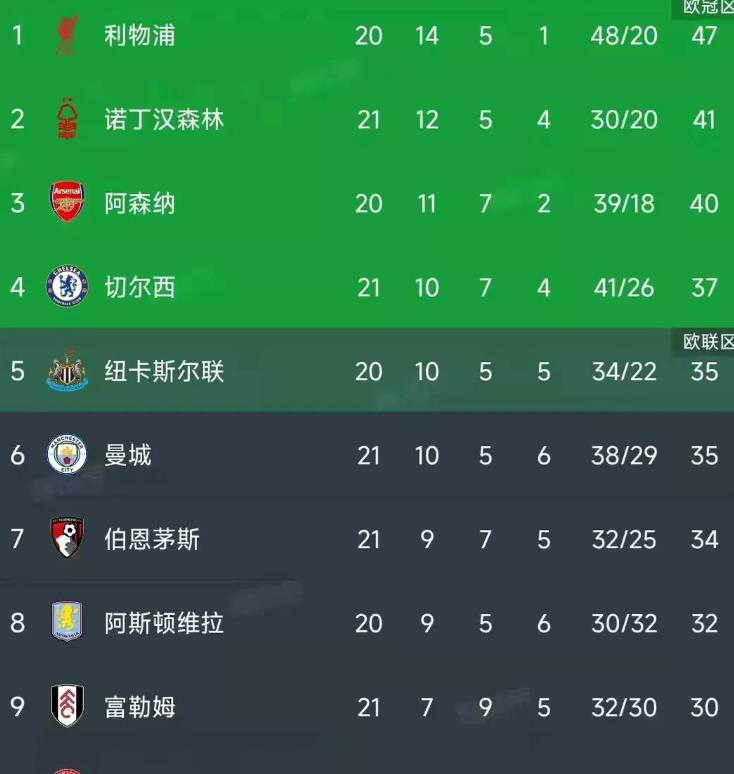
Task: Click the Nottingham Forest crest
Action: [x=67, y=119]
